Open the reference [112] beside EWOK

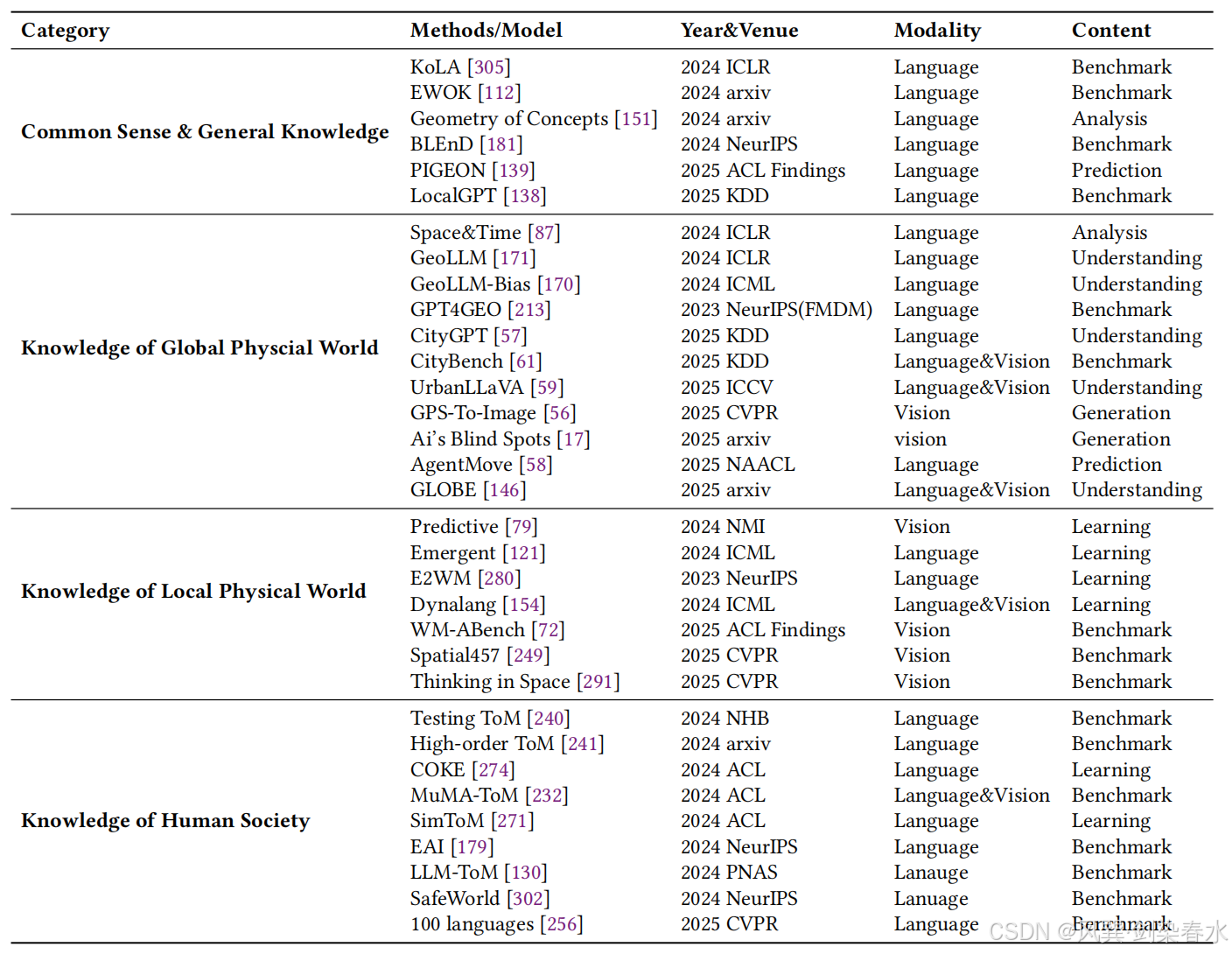pyautogui.click(x=500, y=93)
